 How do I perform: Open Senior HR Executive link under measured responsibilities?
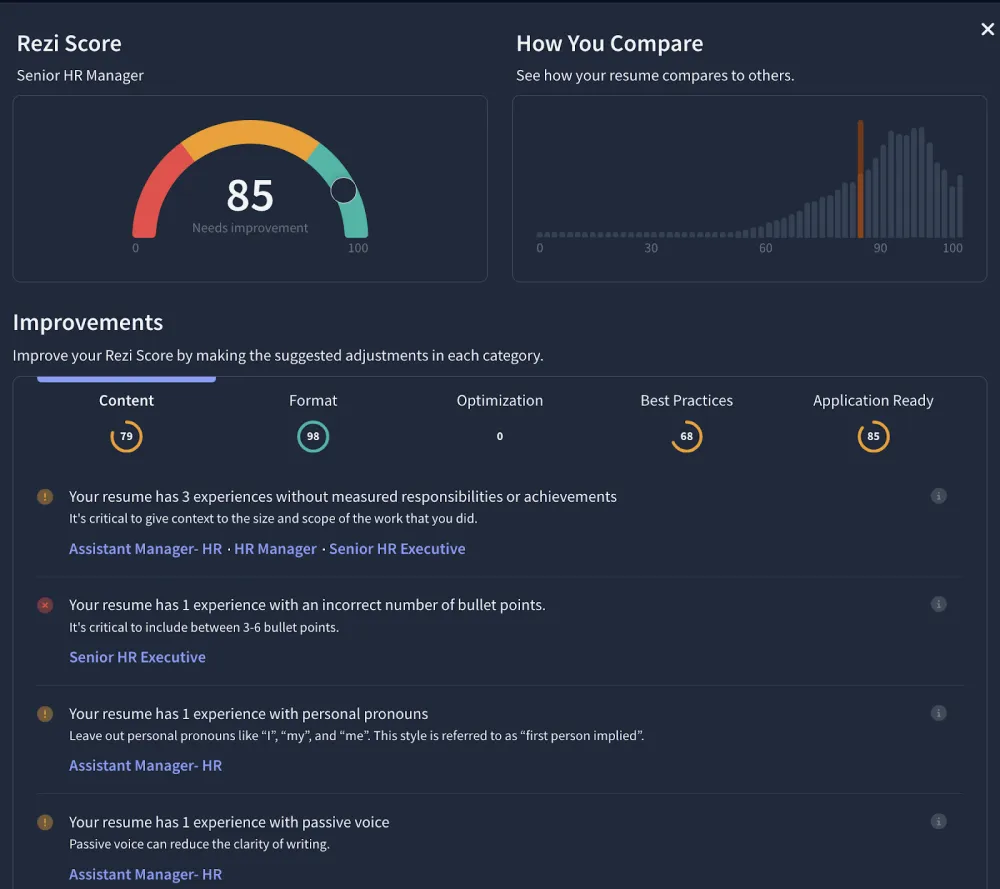point(397,548)
